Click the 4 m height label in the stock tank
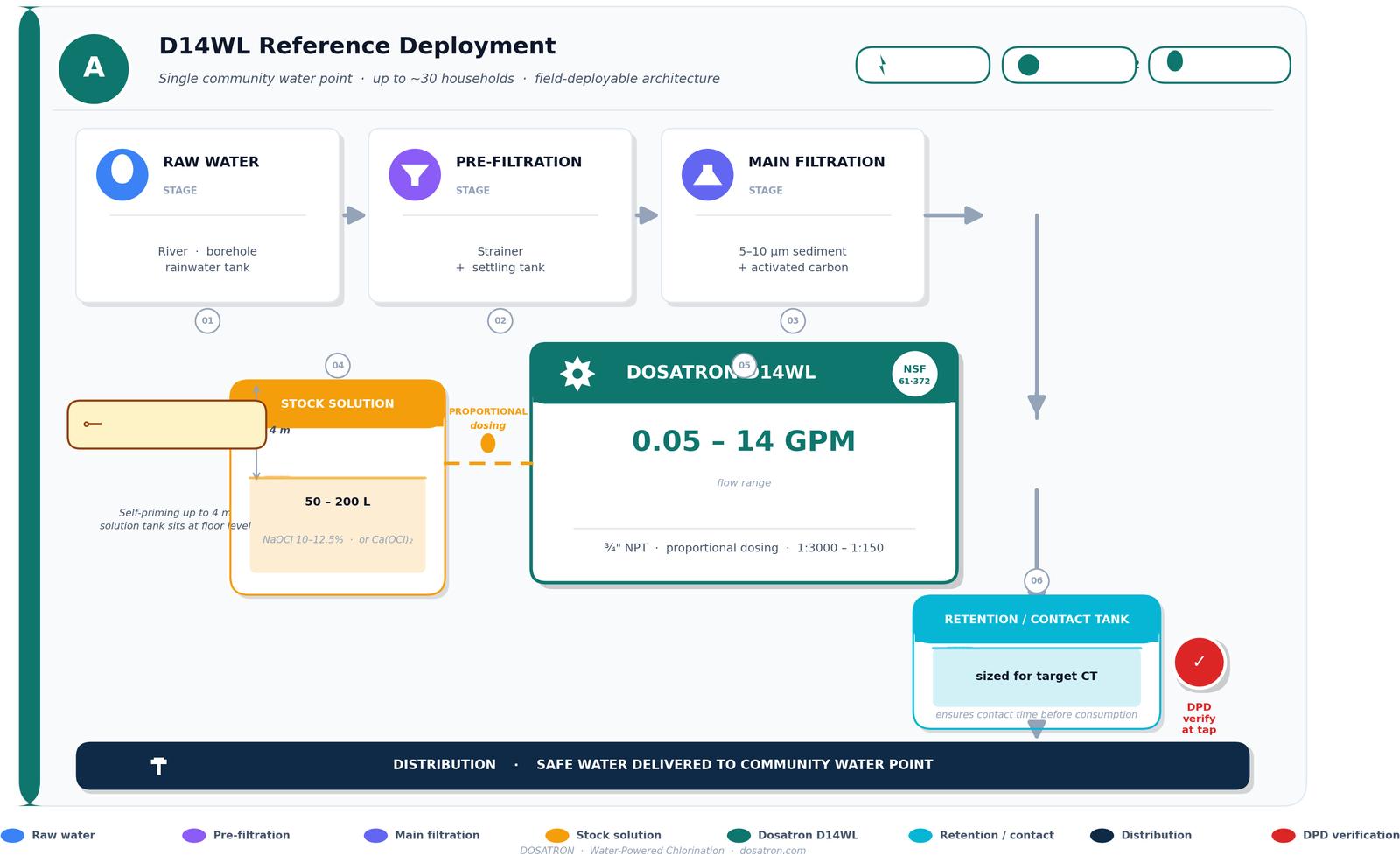This screenshot has width=1400, height=856. [x=279, y=431]
